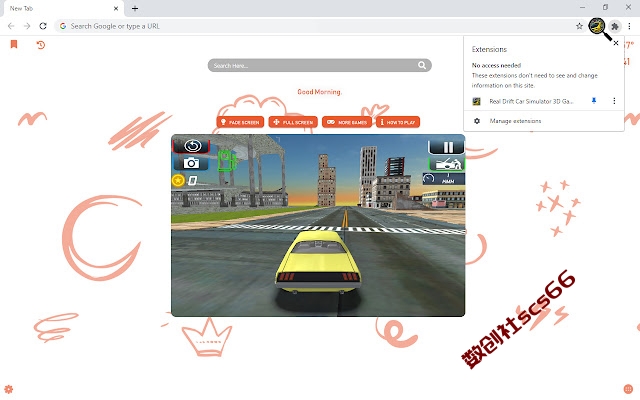
Task: Open a new tab with the plus button
Action: pos(135,8)
